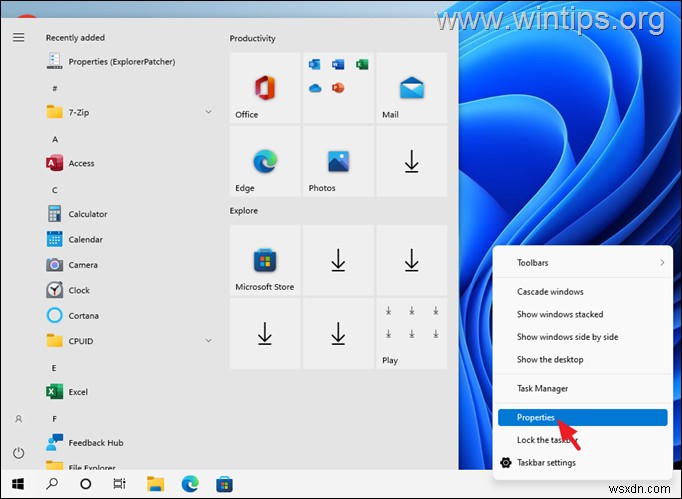Click the Windows Start button
The image size is (682, 499).
click(18, 484)
